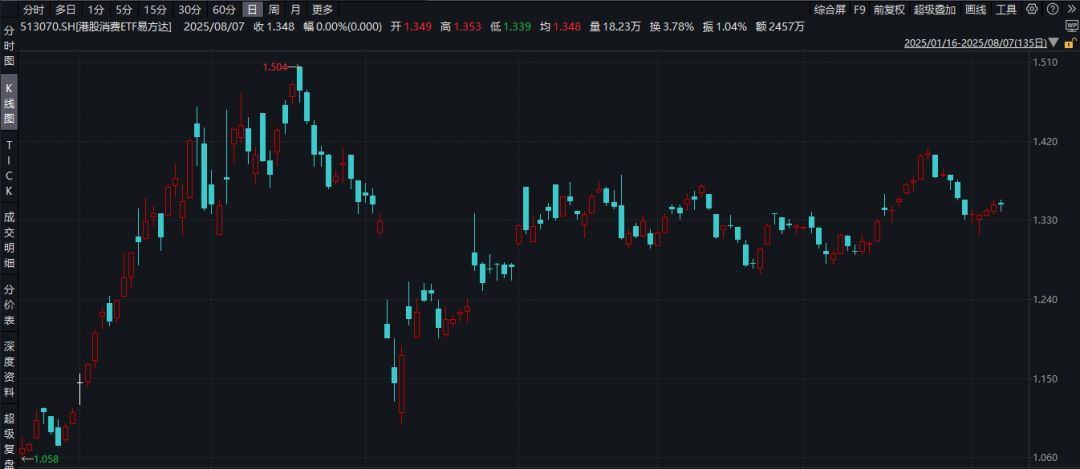Select the 月 monthly K-line tab
Viewport: 1080px width, 469px height.
click(295, 9)
